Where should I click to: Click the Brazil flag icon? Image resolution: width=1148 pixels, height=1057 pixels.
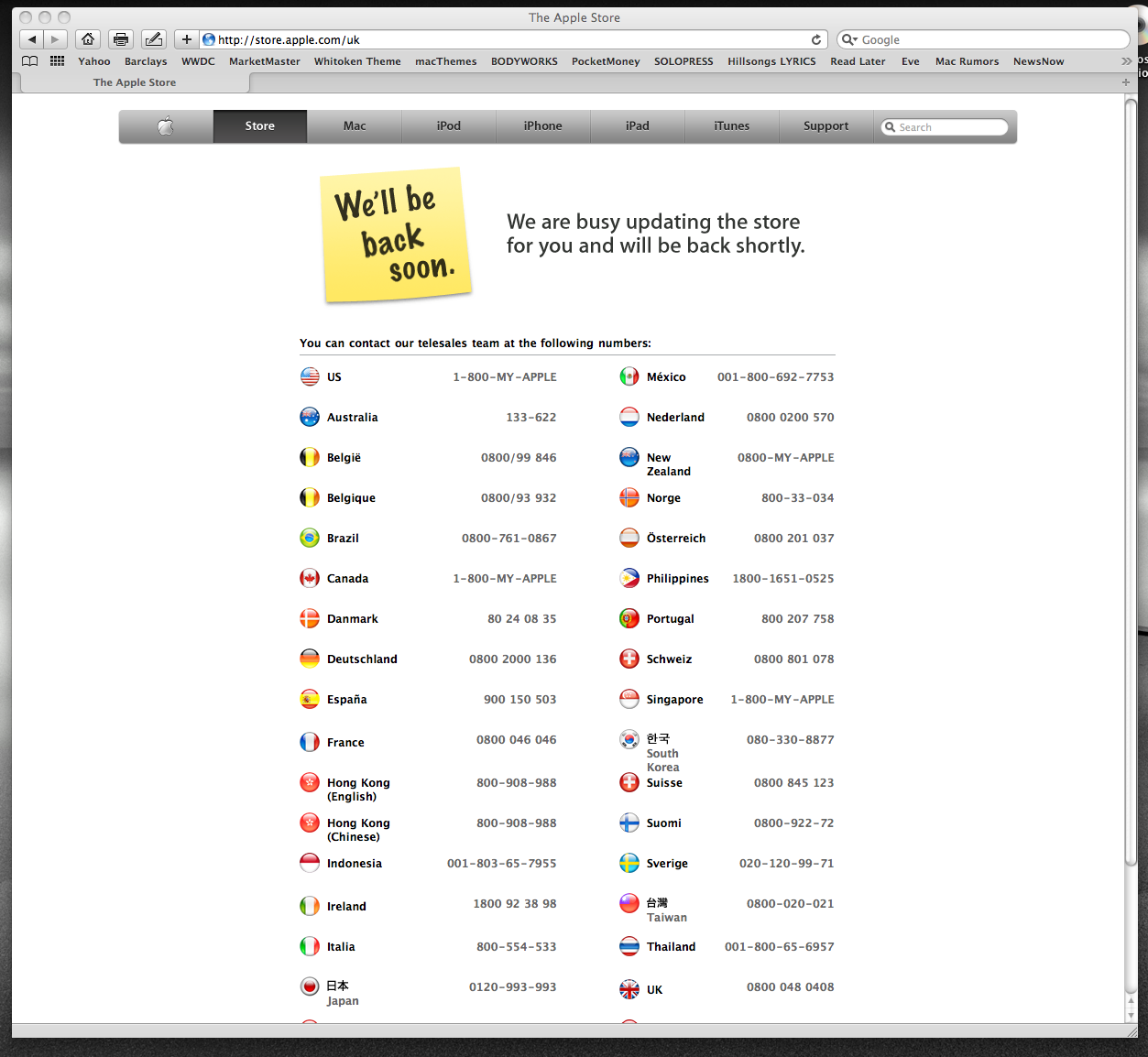pyautogui.click(x=310, y=538)
